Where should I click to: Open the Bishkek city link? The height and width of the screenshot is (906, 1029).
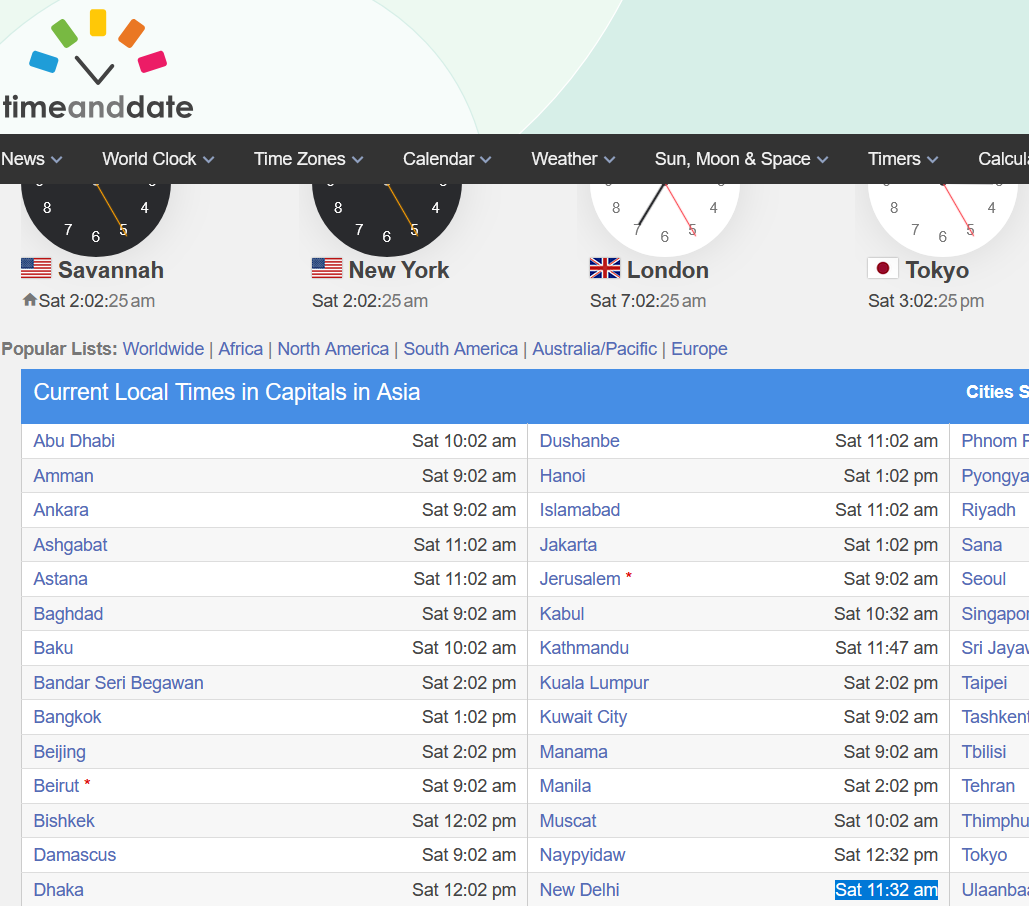pos(64,820)
